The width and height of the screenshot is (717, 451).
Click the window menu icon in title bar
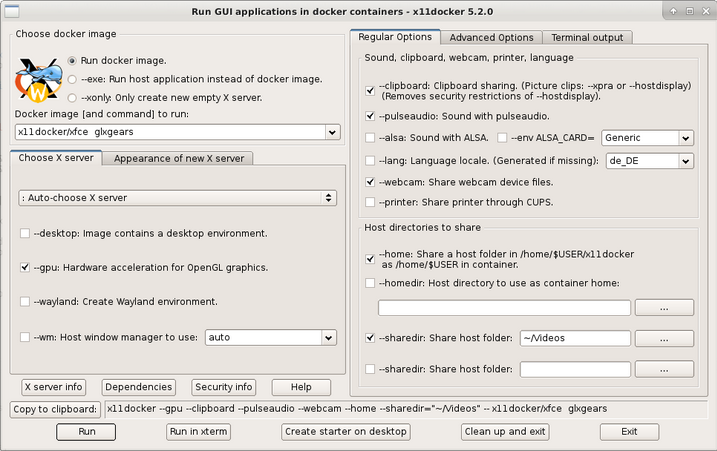click(x=11, y=10)
